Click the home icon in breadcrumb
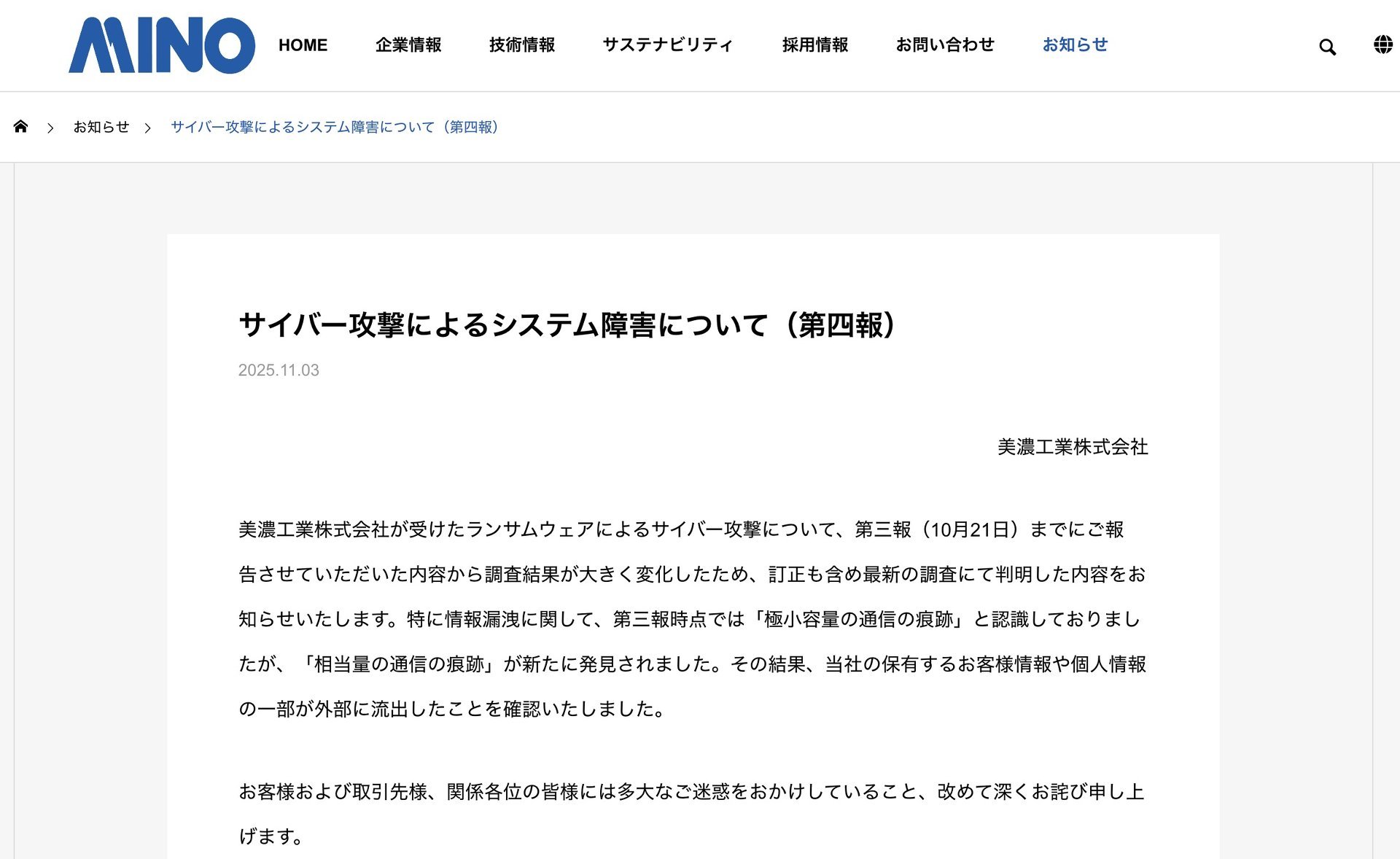This screenshot has height=859, width=1400. pos(20,126)
